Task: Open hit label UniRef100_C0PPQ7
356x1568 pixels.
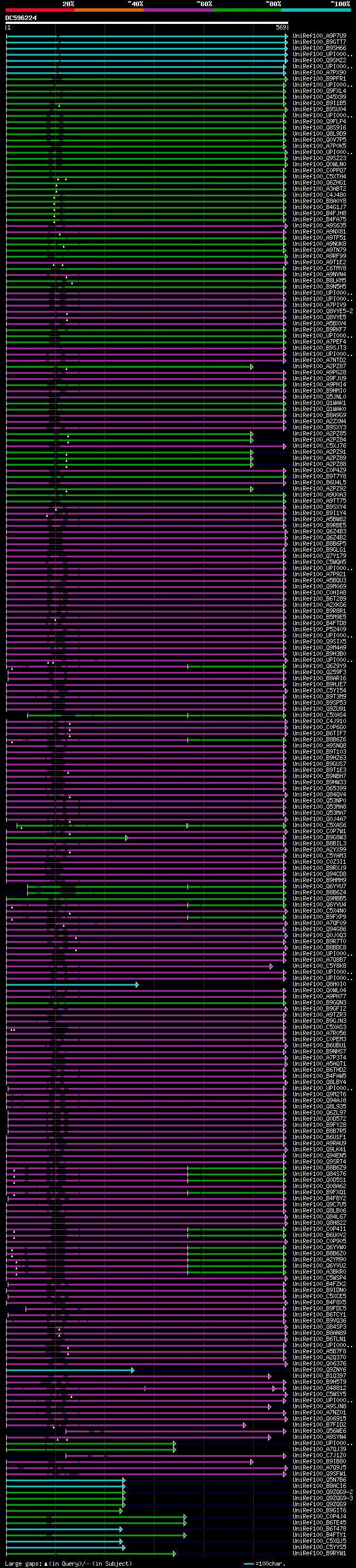Action: pyautogui.click(x=319, y=170)
